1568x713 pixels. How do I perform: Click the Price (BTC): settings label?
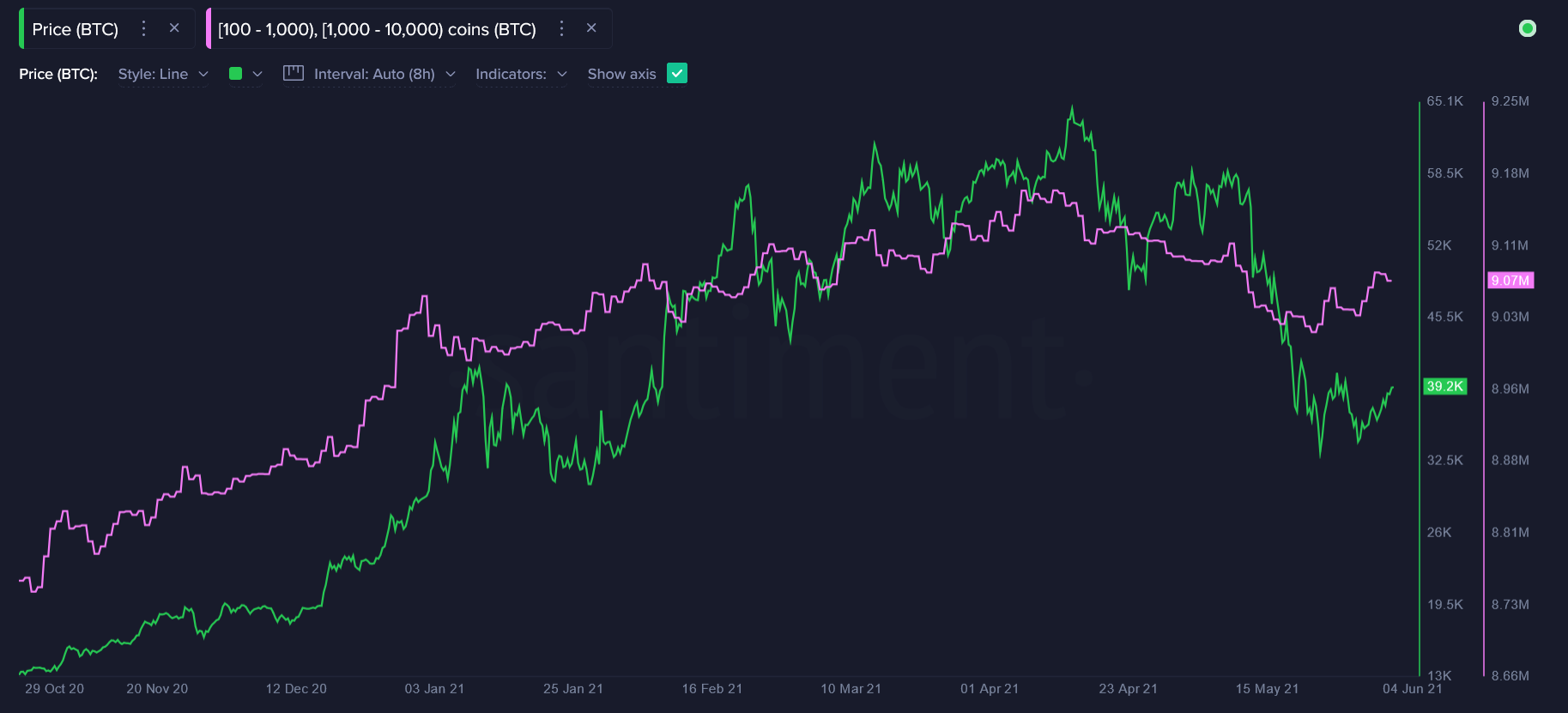[58, 74]
